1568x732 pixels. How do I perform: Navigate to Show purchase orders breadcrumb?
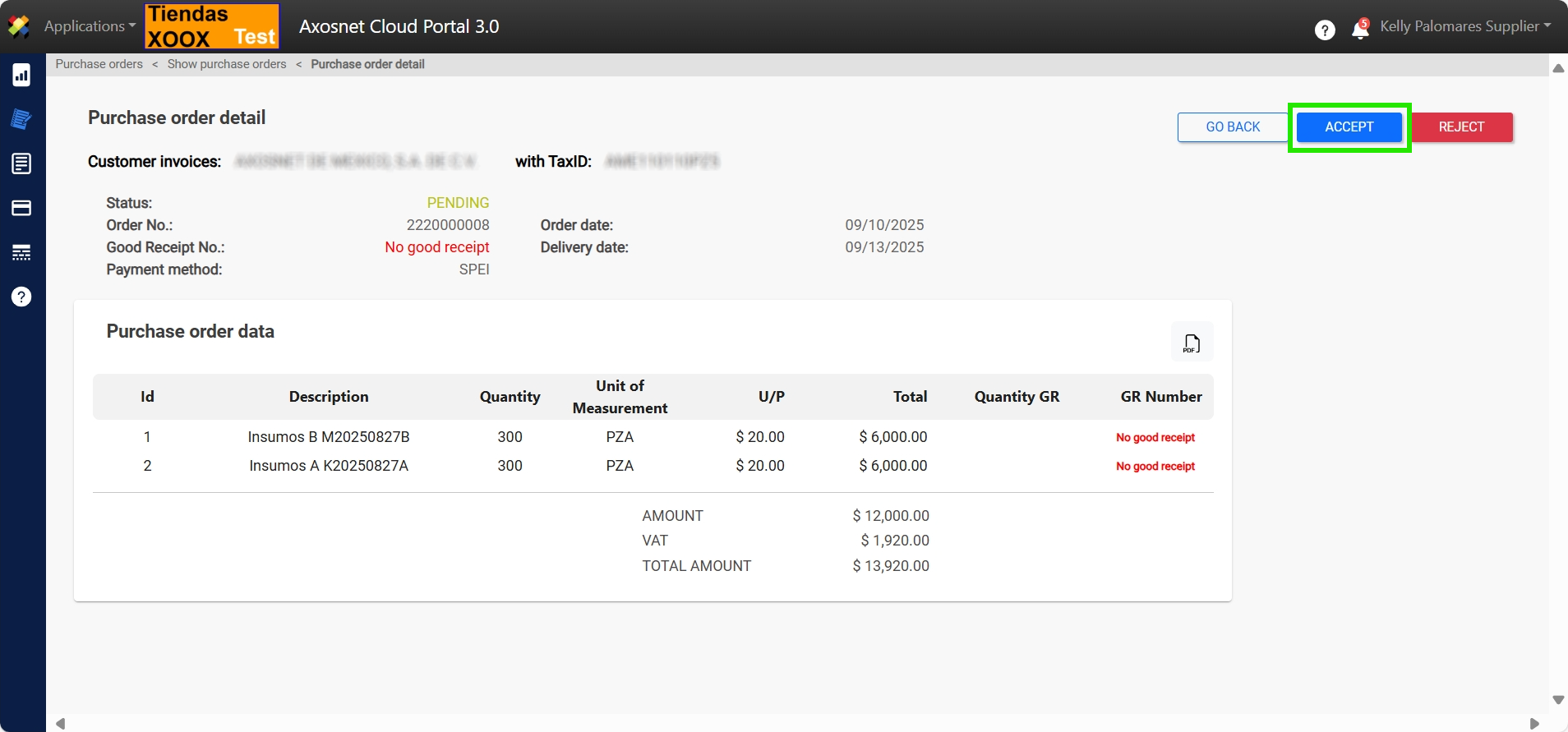point(227,64)
